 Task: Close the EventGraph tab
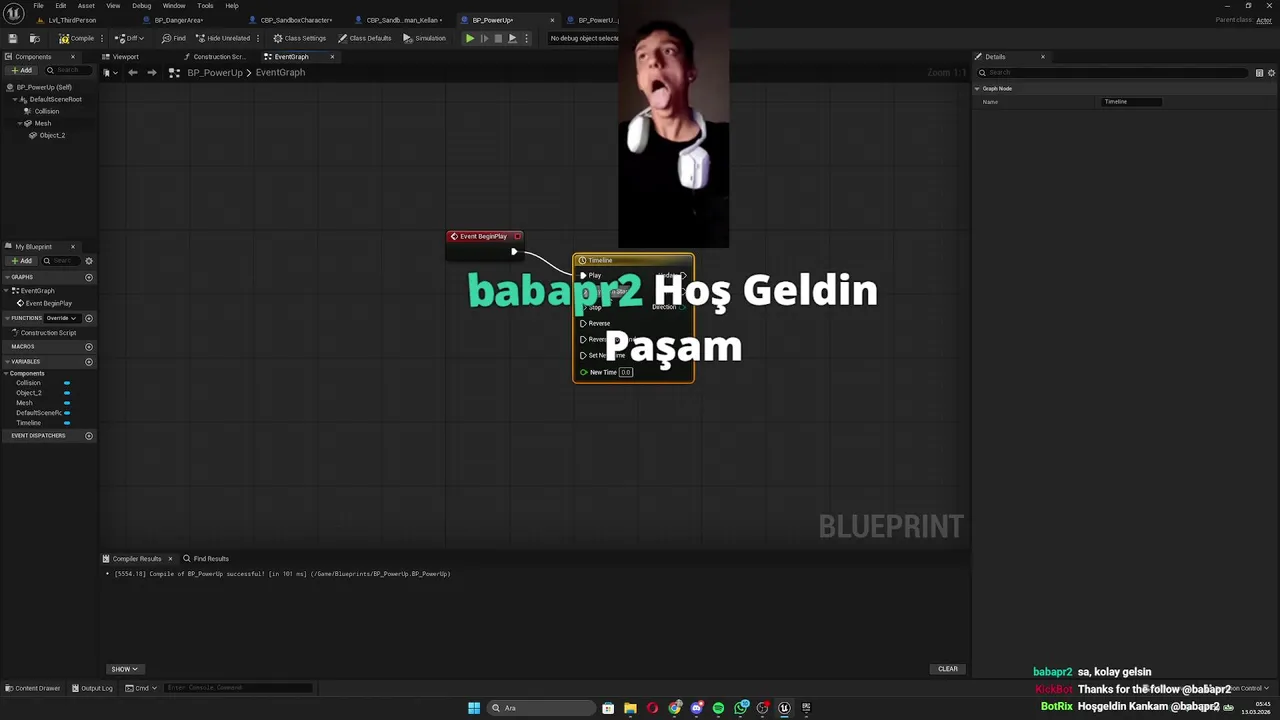coord(332,57)
